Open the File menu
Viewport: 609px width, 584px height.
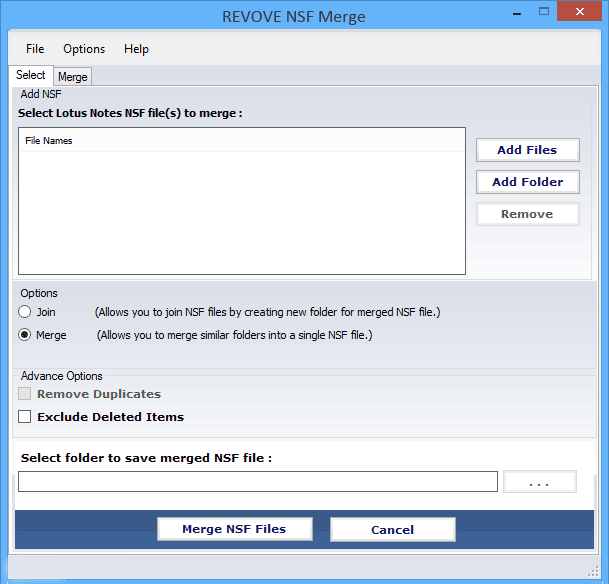pos(35,49)
